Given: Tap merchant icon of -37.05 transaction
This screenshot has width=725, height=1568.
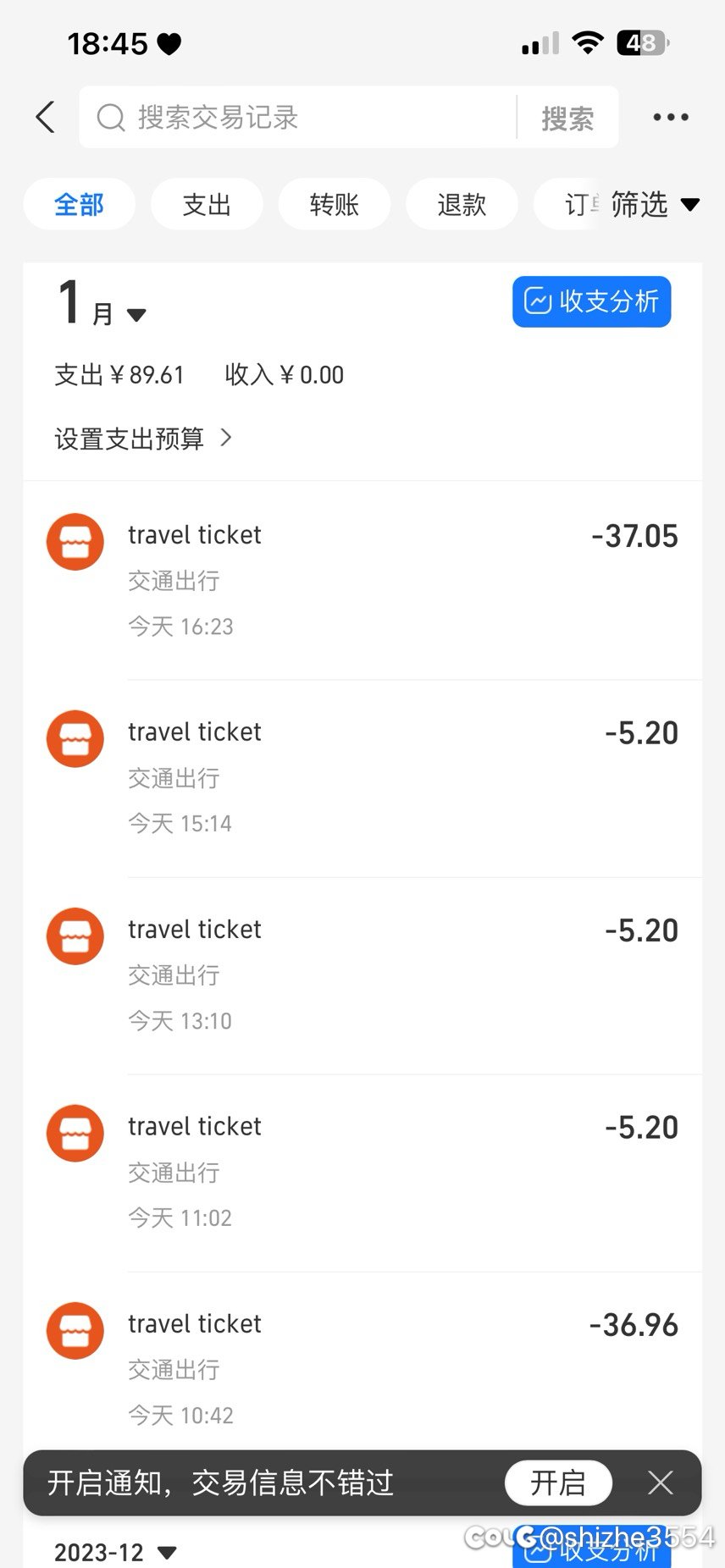Looking at the screenshot, I should coord(75,542).
